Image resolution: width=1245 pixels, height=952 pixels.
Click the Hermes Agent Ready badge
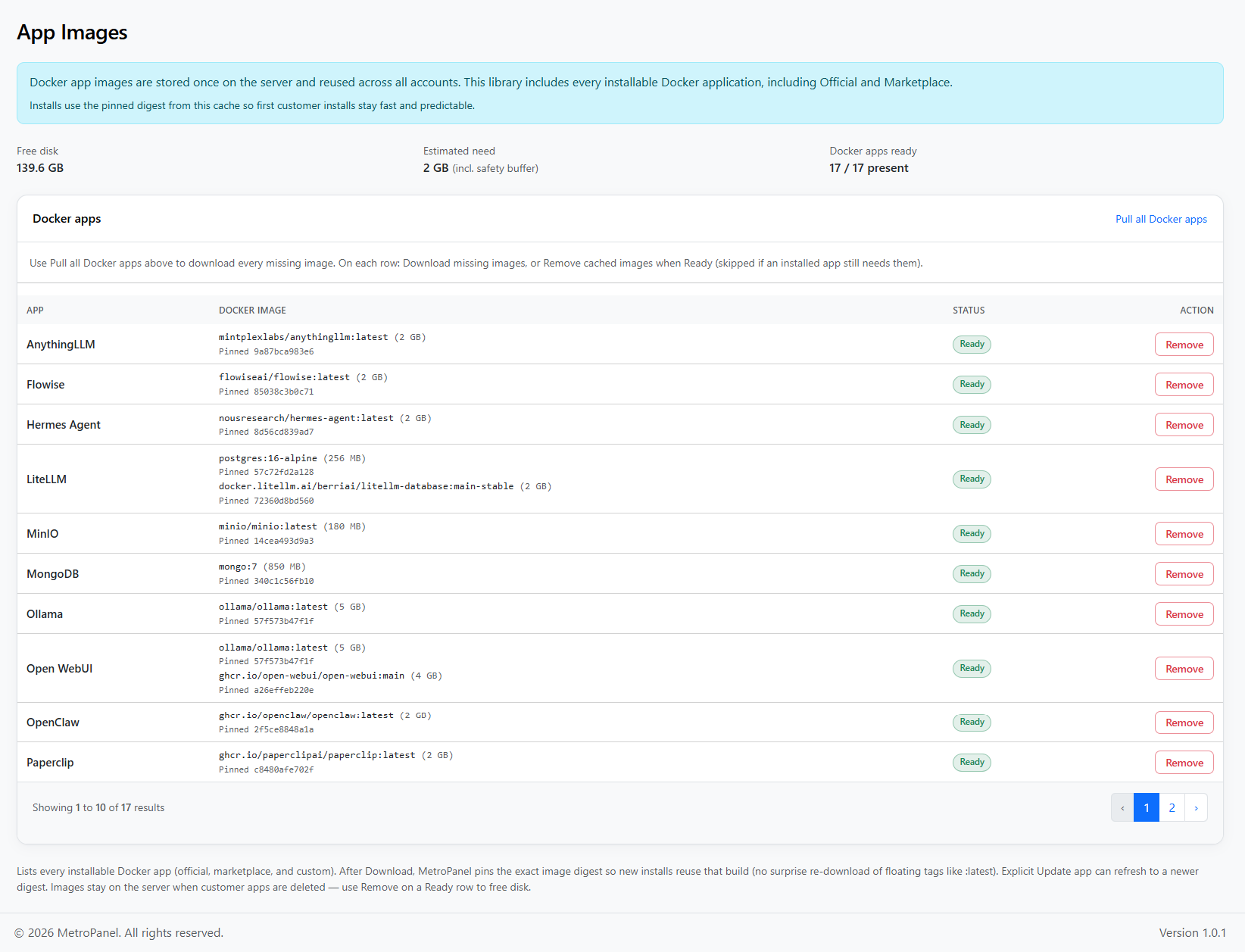tap(972, 425)
